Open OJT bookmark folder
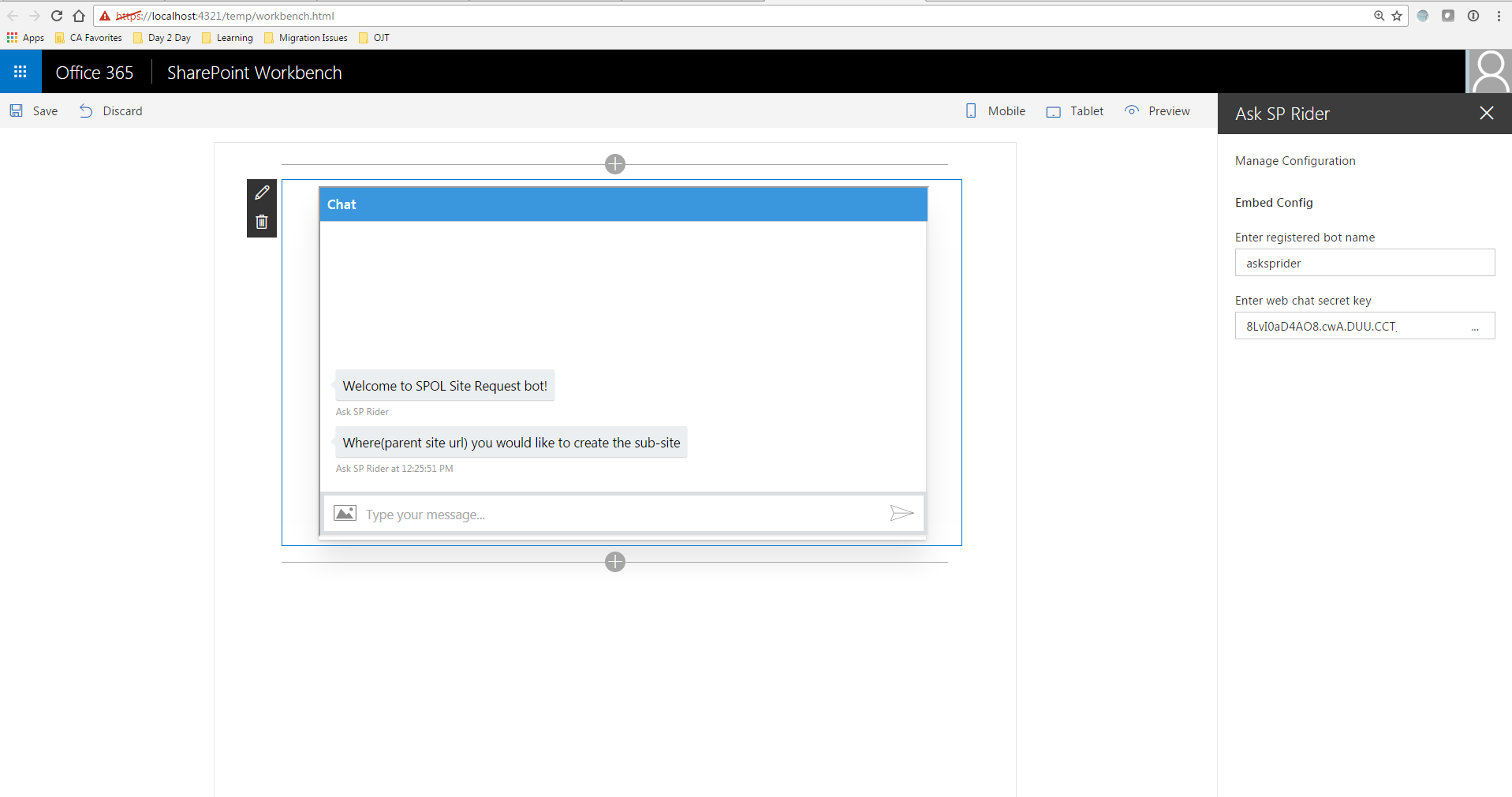 pos(374,38)
